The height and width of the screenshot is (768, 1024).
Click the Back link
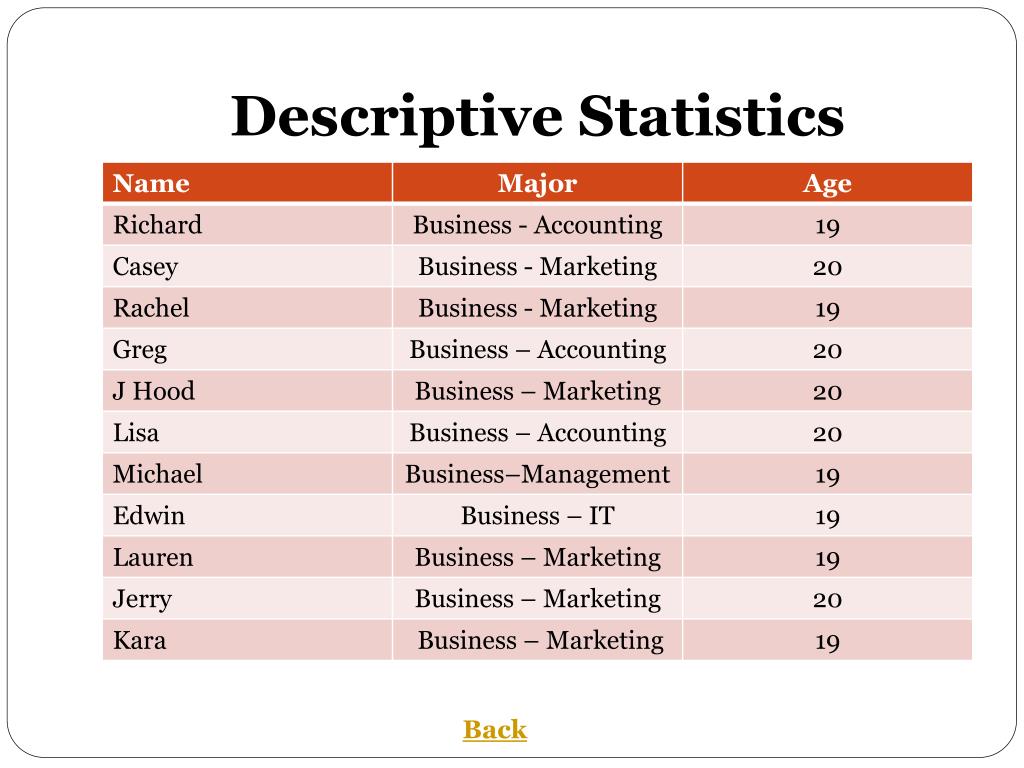point(494,729)
